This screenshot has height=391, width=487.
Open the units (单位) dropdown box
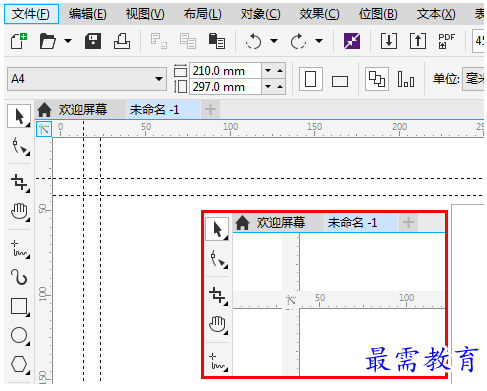473,79
